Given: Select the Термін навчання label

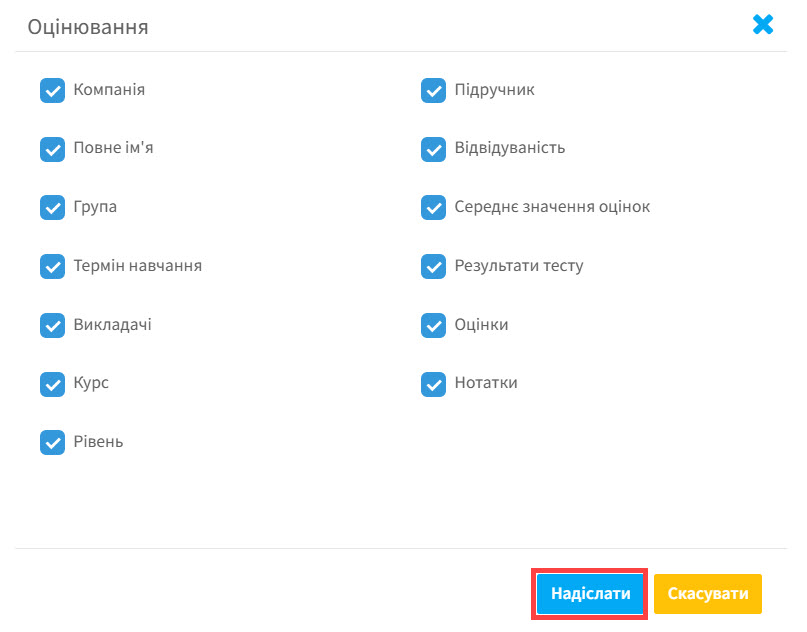Looking at the screenshot, I should pos(138,266).
